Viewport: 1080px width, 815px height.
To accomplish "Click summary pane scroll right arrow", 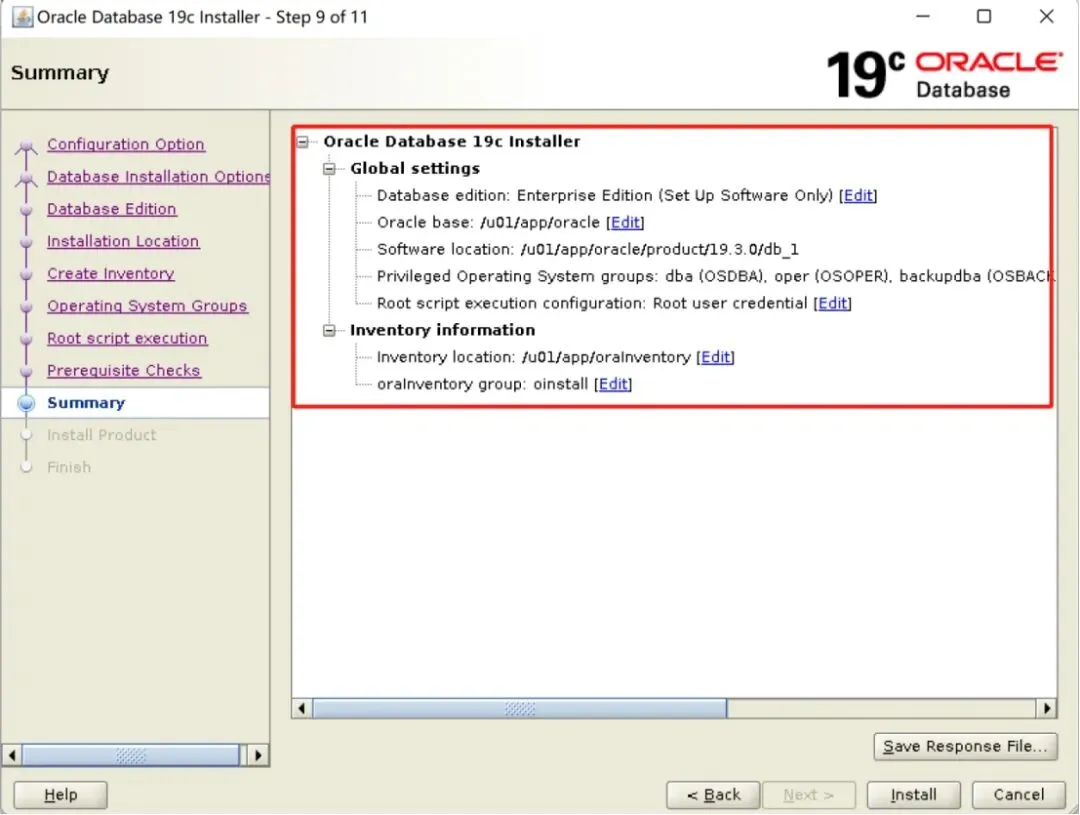I will click(x=1047, y=708).
